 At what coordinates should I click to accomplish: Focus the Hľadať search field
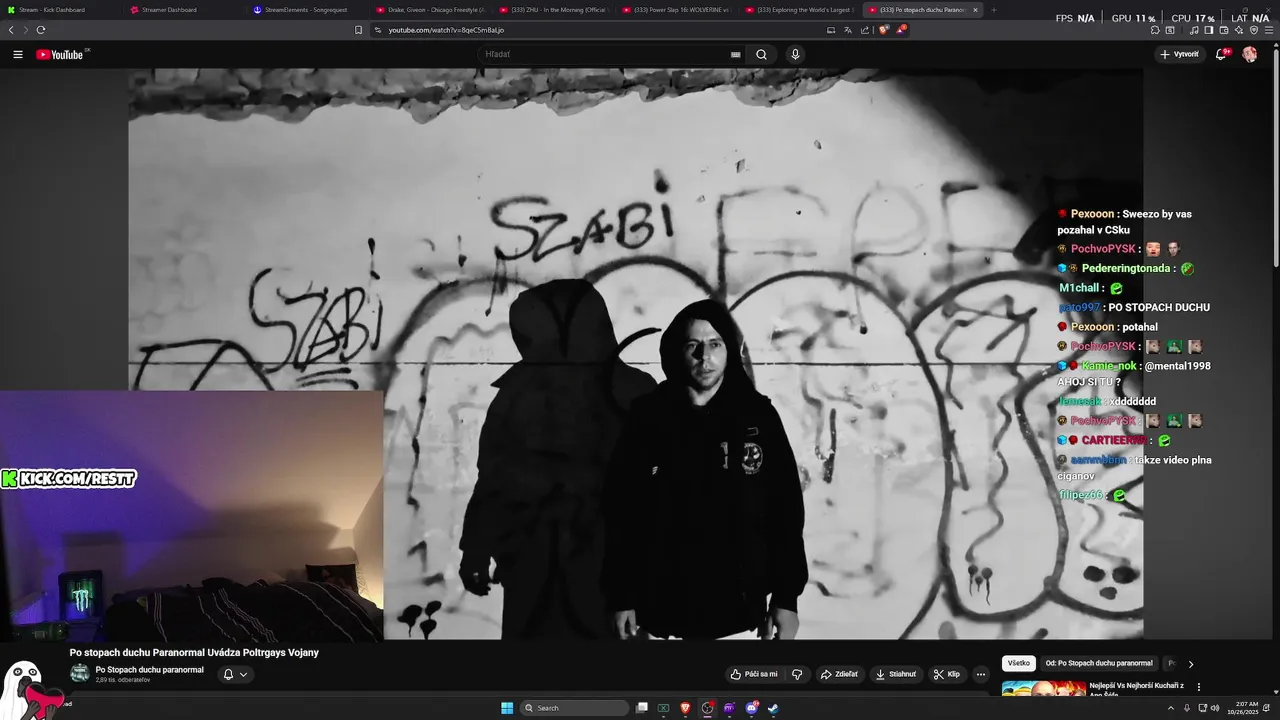coord(605,55)
